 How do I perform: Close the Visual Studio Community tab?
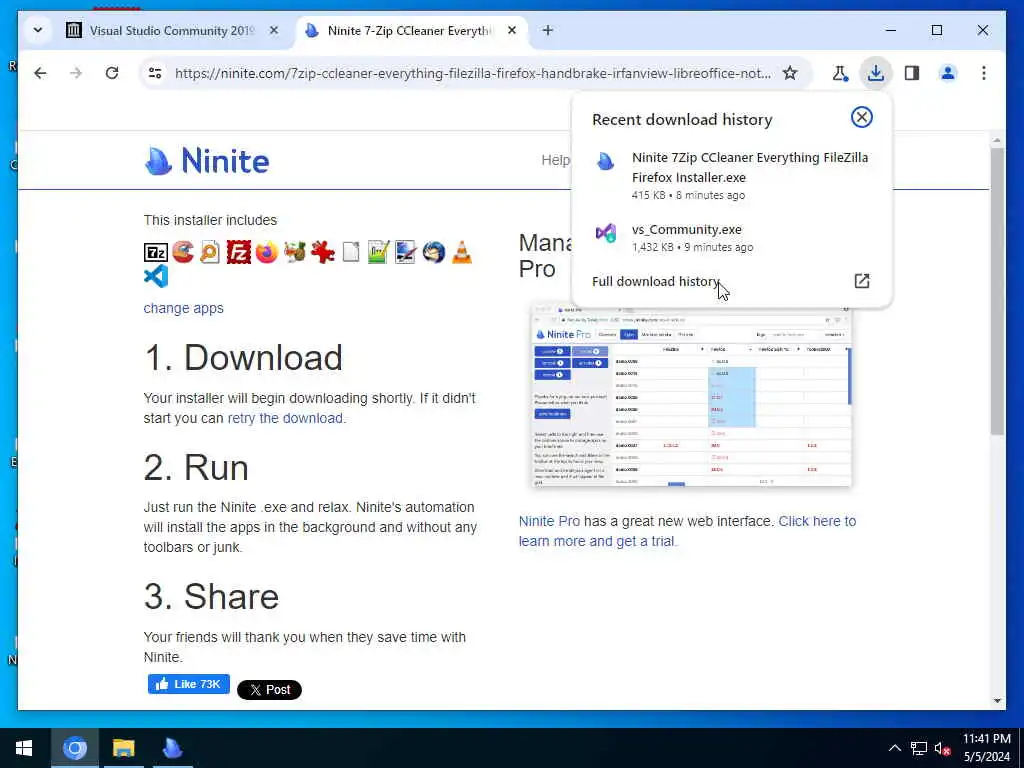274,30
